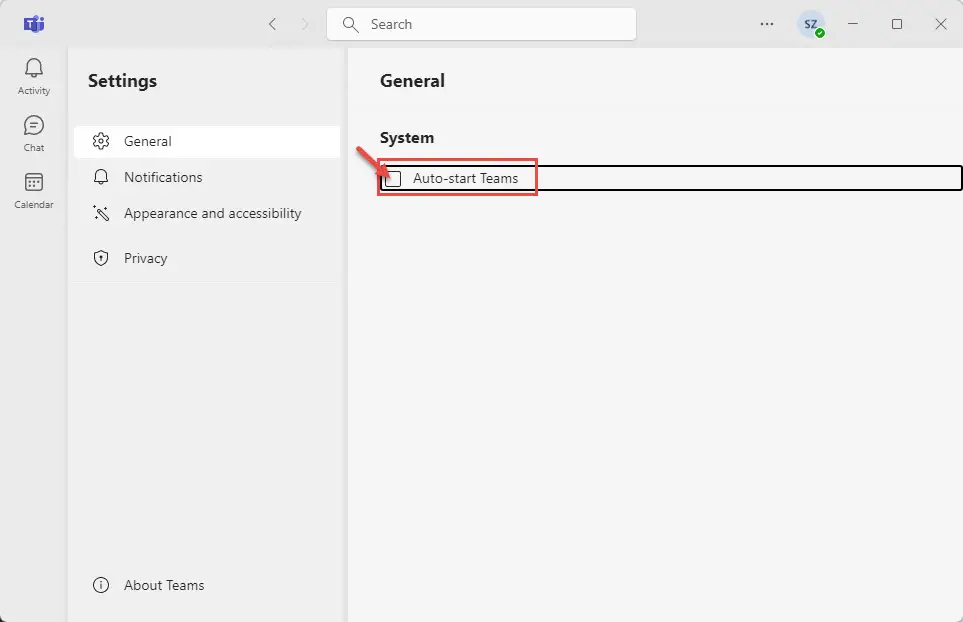Viewport: 963px width, 622px height.
Task: Click the Microsoft Teams logo icon
Action: 34,25
